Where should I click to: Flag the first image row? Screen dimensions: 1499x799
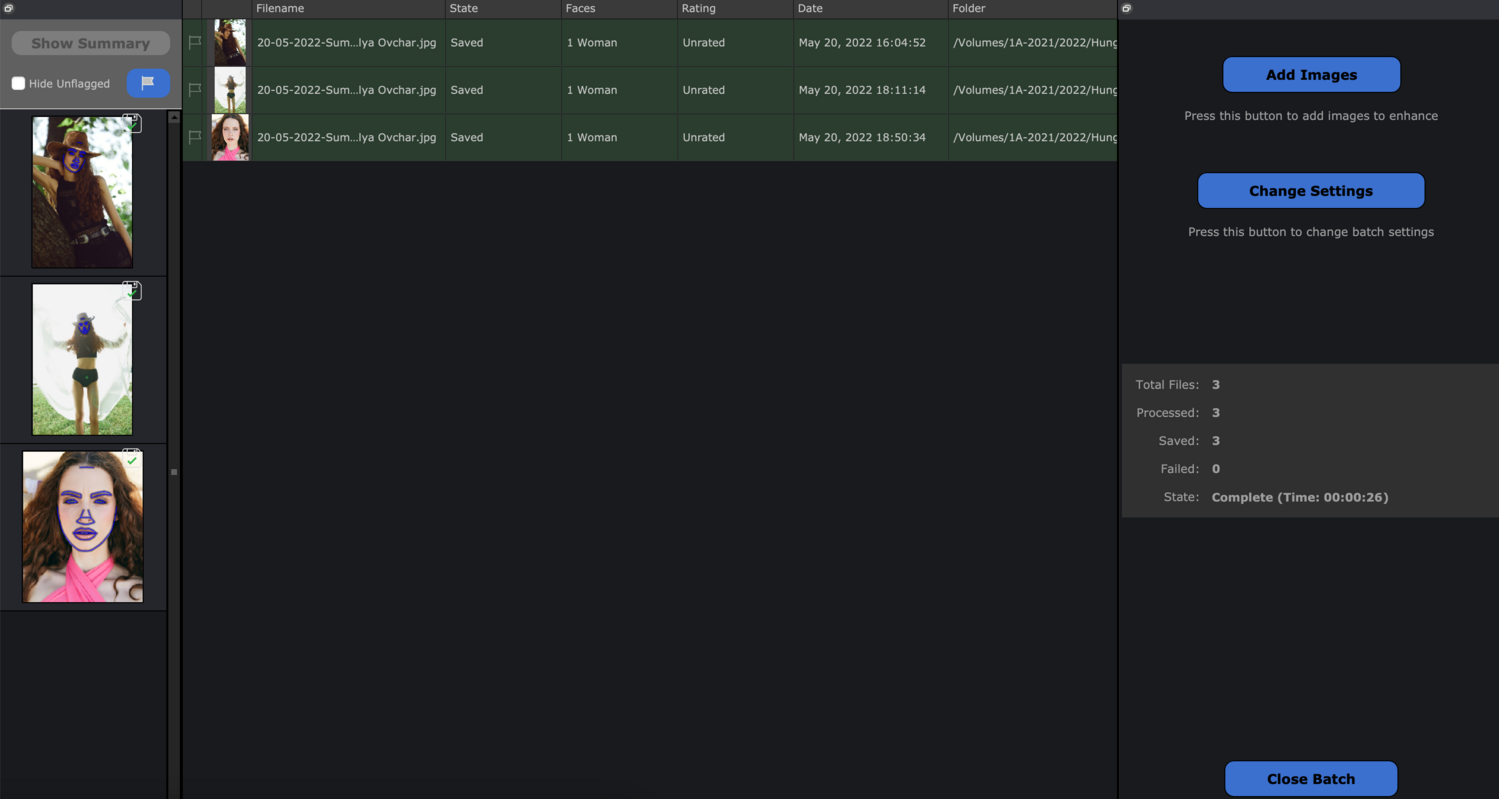(x=195, y=43)
